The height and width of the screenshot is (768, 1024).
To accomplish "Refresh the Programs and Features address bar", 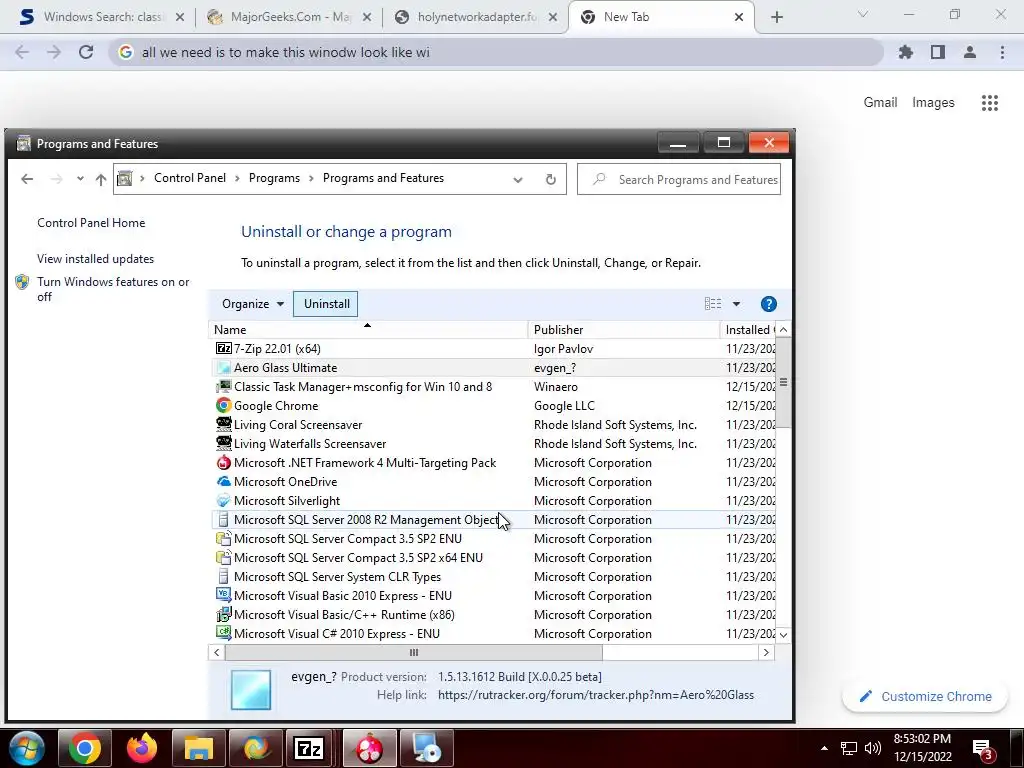I will [x=551, y=179].
